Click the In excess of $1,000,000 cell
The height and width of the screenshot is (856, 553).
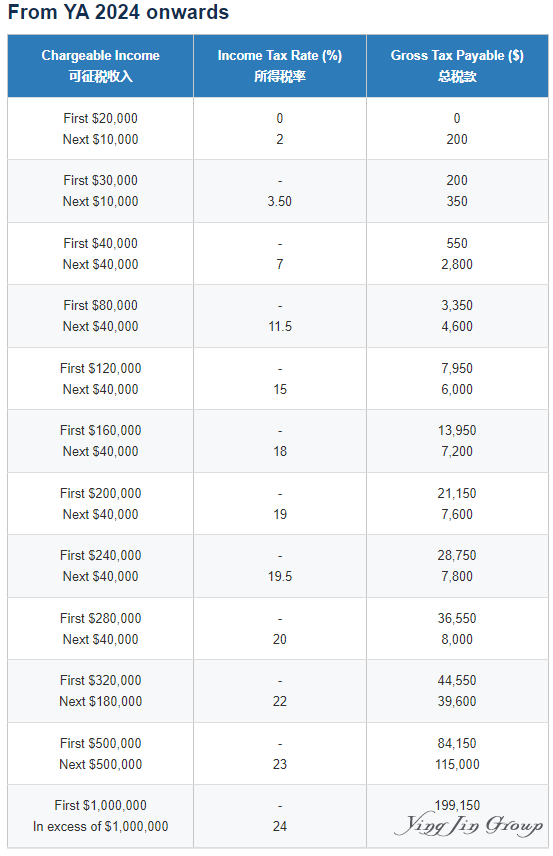click(x=100, y=827)
